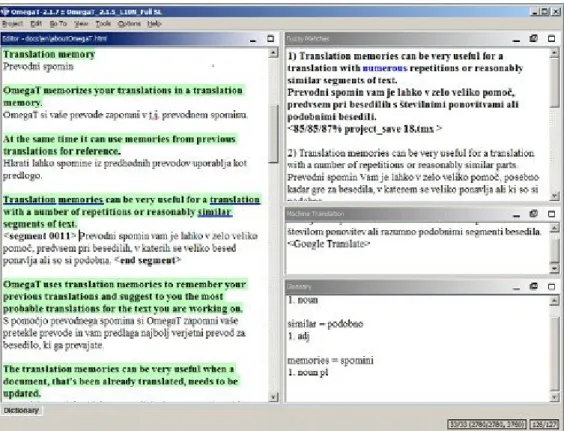The height and width of the screenshot is (431, 564).
Task: Click the OmegaT application icon in title bar
Action: click(5, 12)
